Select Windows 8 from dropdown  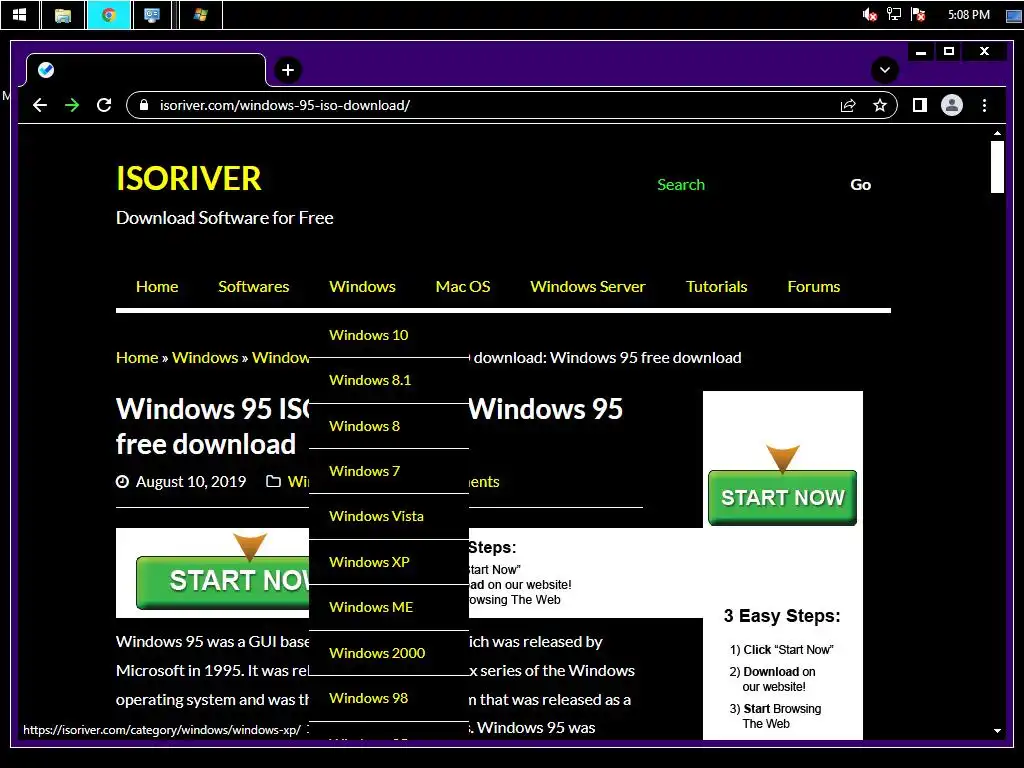pyautogui.click(x=389, y=426)
